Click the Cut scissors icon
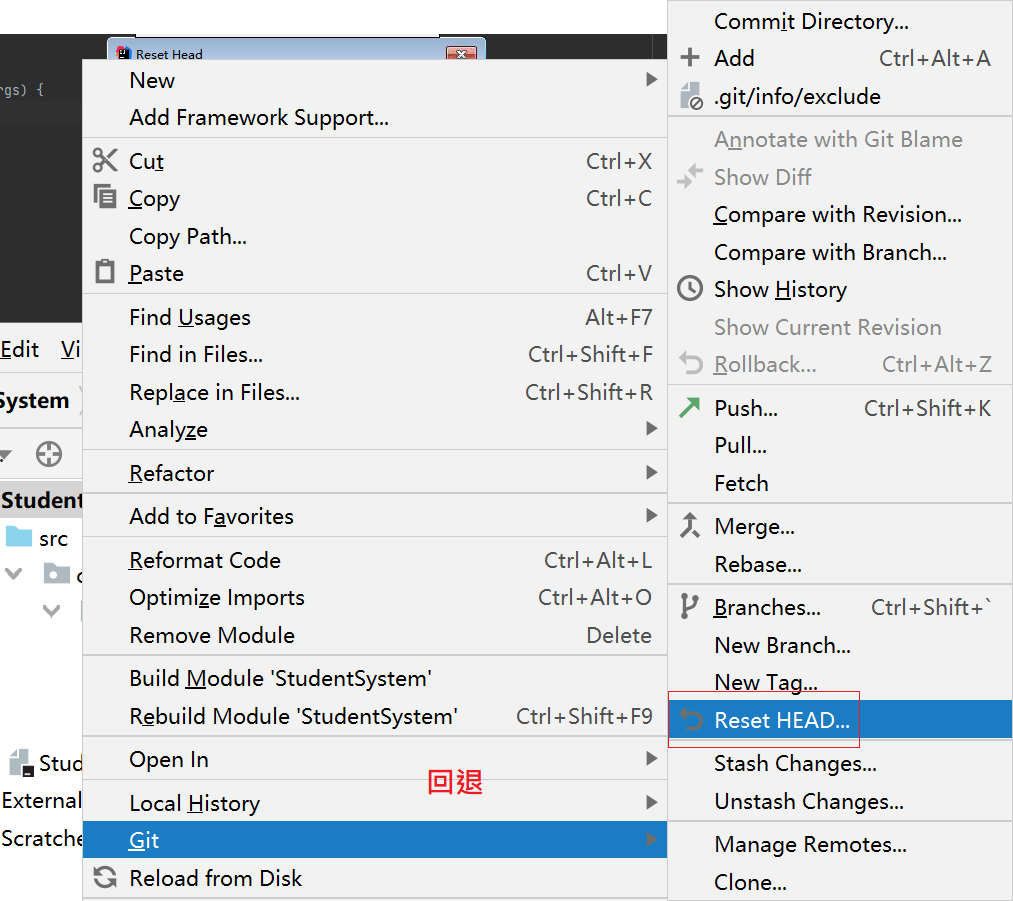 [105, 160]
